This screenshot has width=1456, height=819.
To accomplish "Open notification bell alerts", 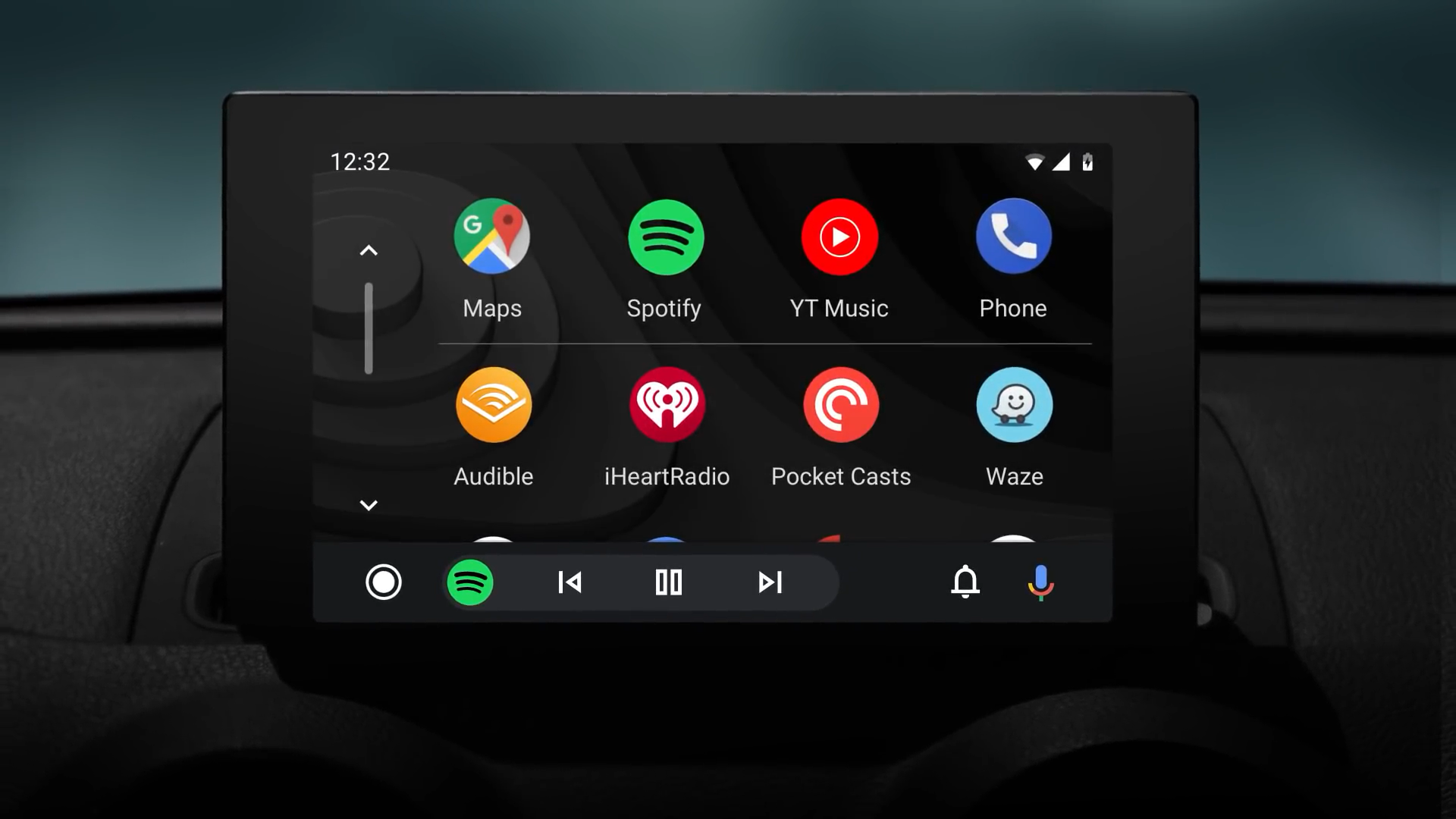I will [964, 581].
